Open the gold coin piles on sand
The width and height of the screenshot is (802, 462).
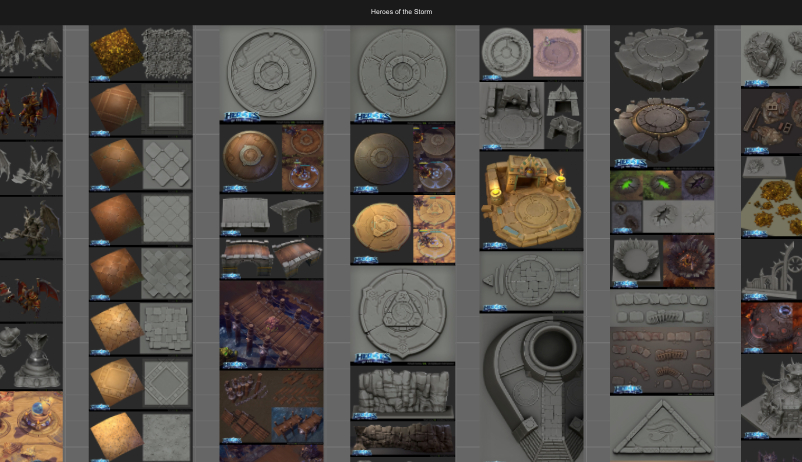(x=771, y=197)
